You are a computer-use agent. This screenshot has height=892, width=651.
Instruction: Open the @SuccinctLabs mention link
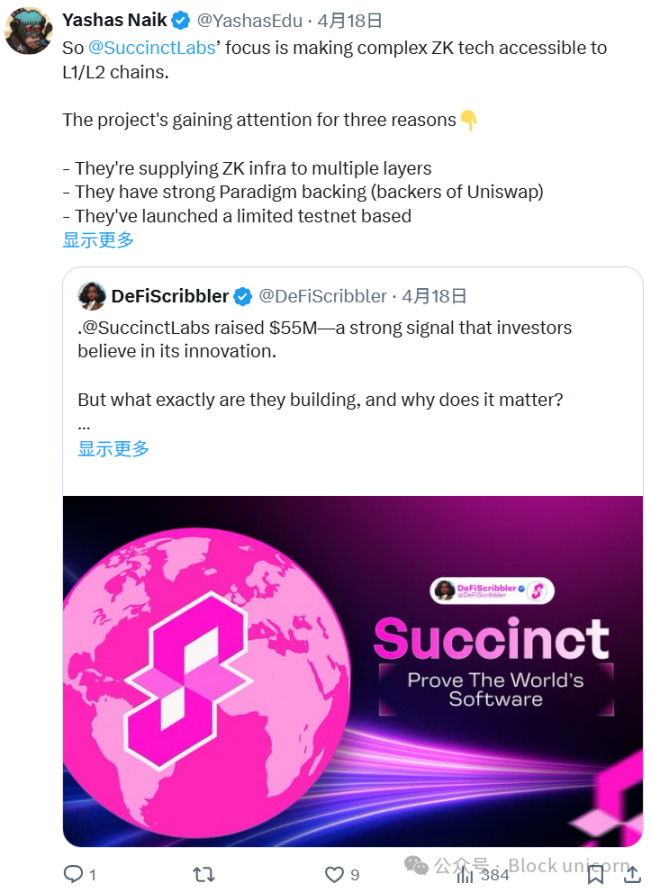[153, 48]
